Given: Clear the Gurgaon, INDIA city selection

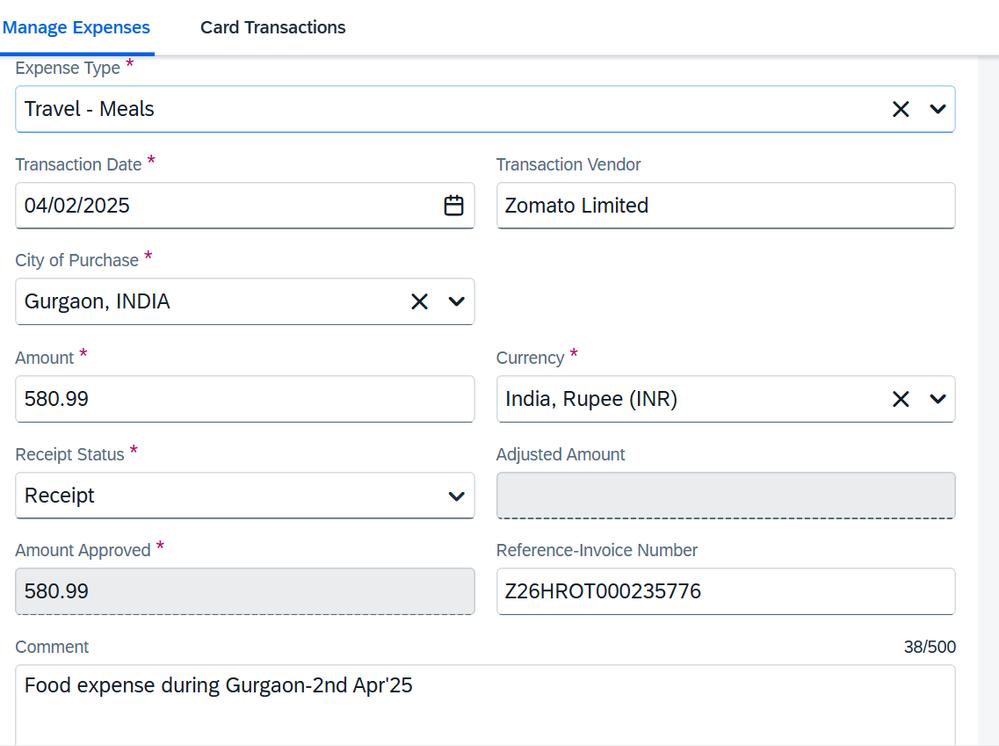Looking at the screenshot, I should pyautogui.click(x=419, y=301).
